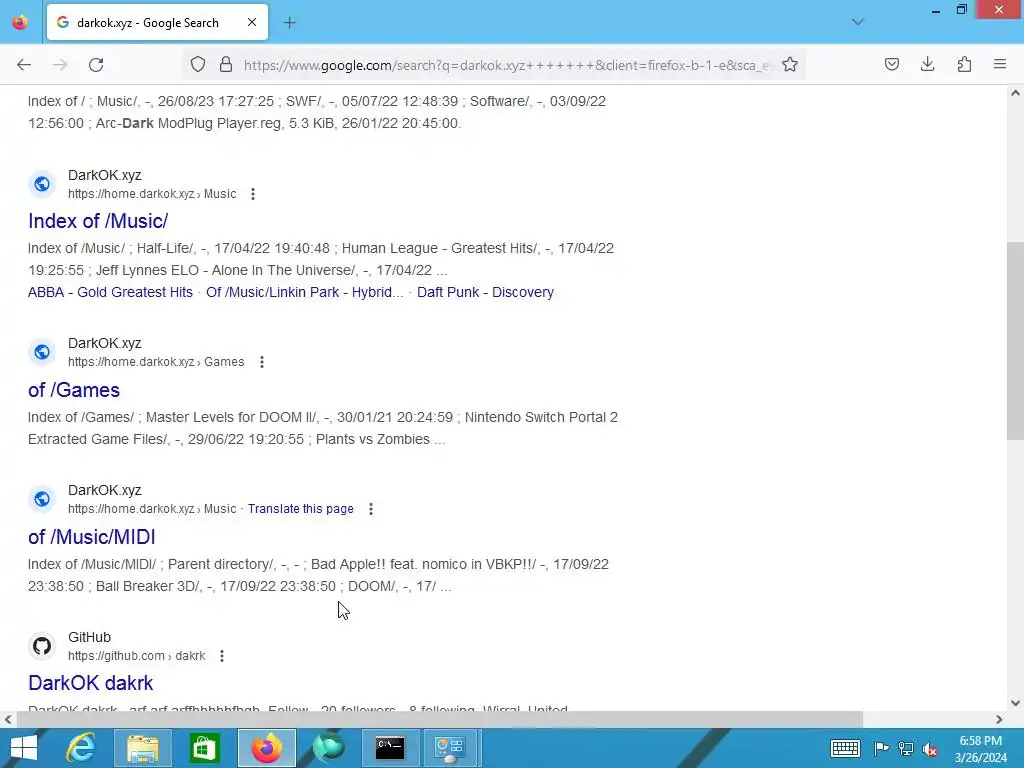Switch to Firefox in taskbar
This screenshot has width=1024, height=768.
coord(266,748)
